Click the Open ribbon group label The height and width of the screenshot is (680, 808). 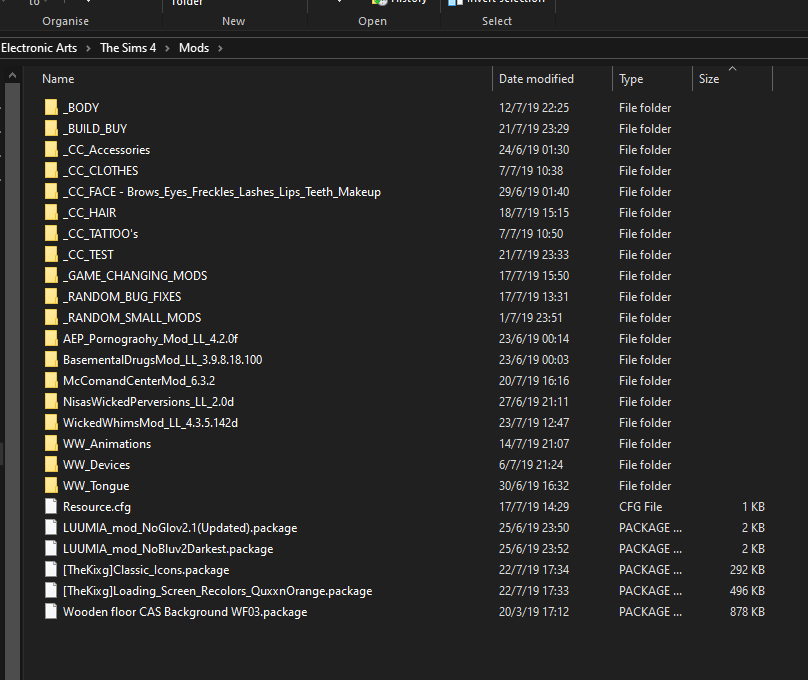(x=373, y=21)
